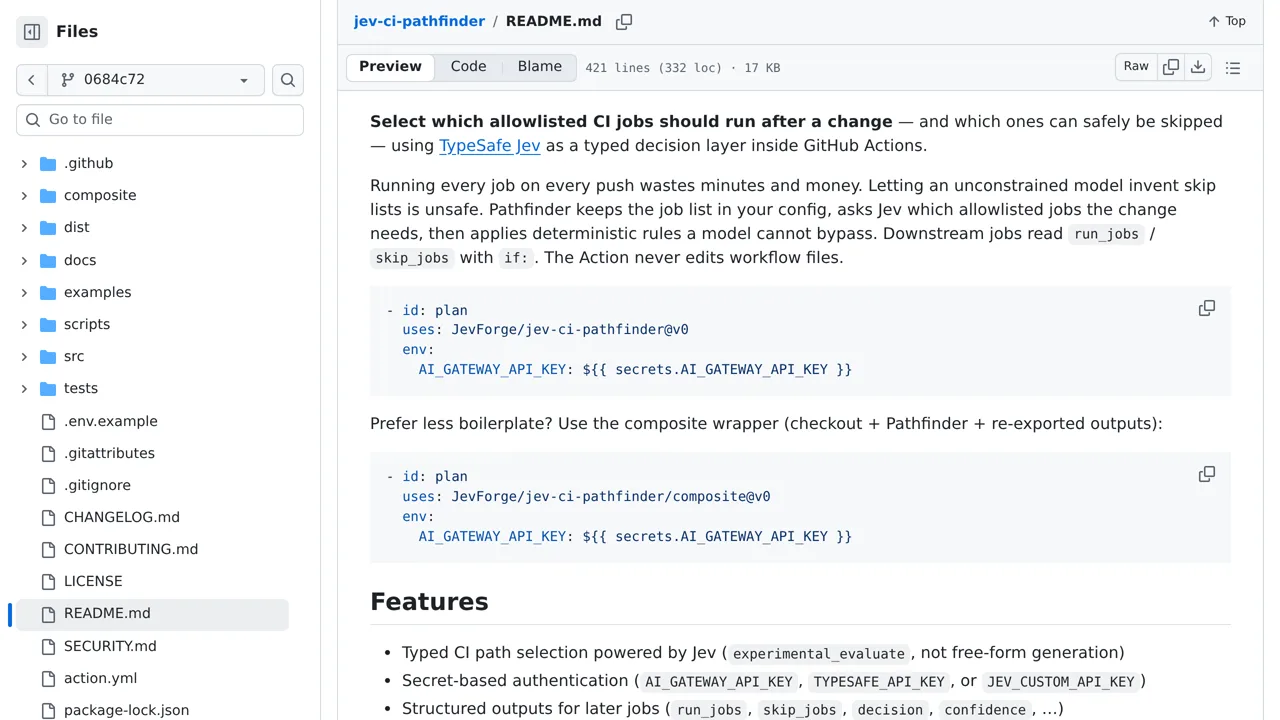Switch to the Blame tab

[x=540, y=67]
